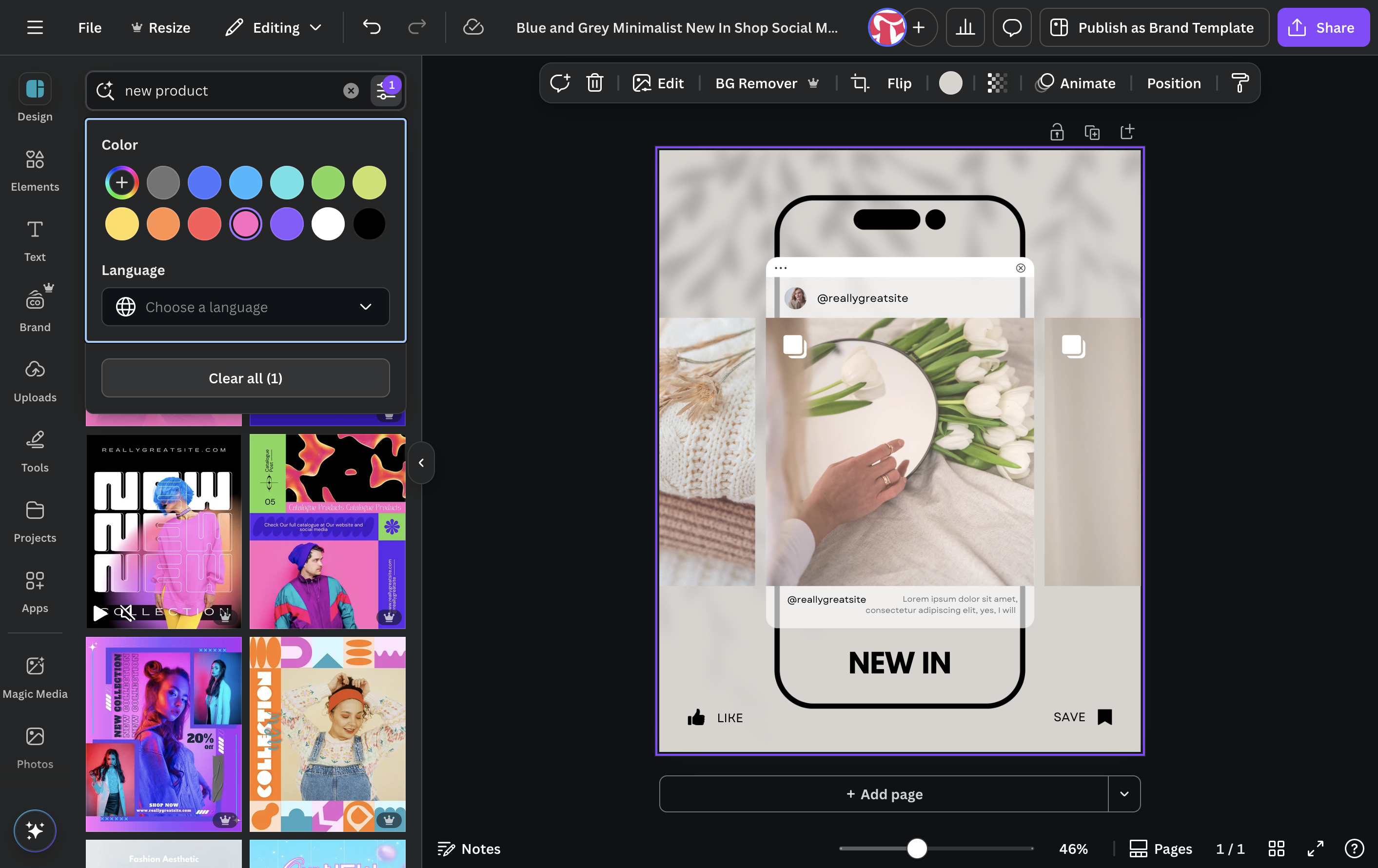Expand the Choose a language dropdown
The image size is (1378, 868).
click(x=245, y=307)
